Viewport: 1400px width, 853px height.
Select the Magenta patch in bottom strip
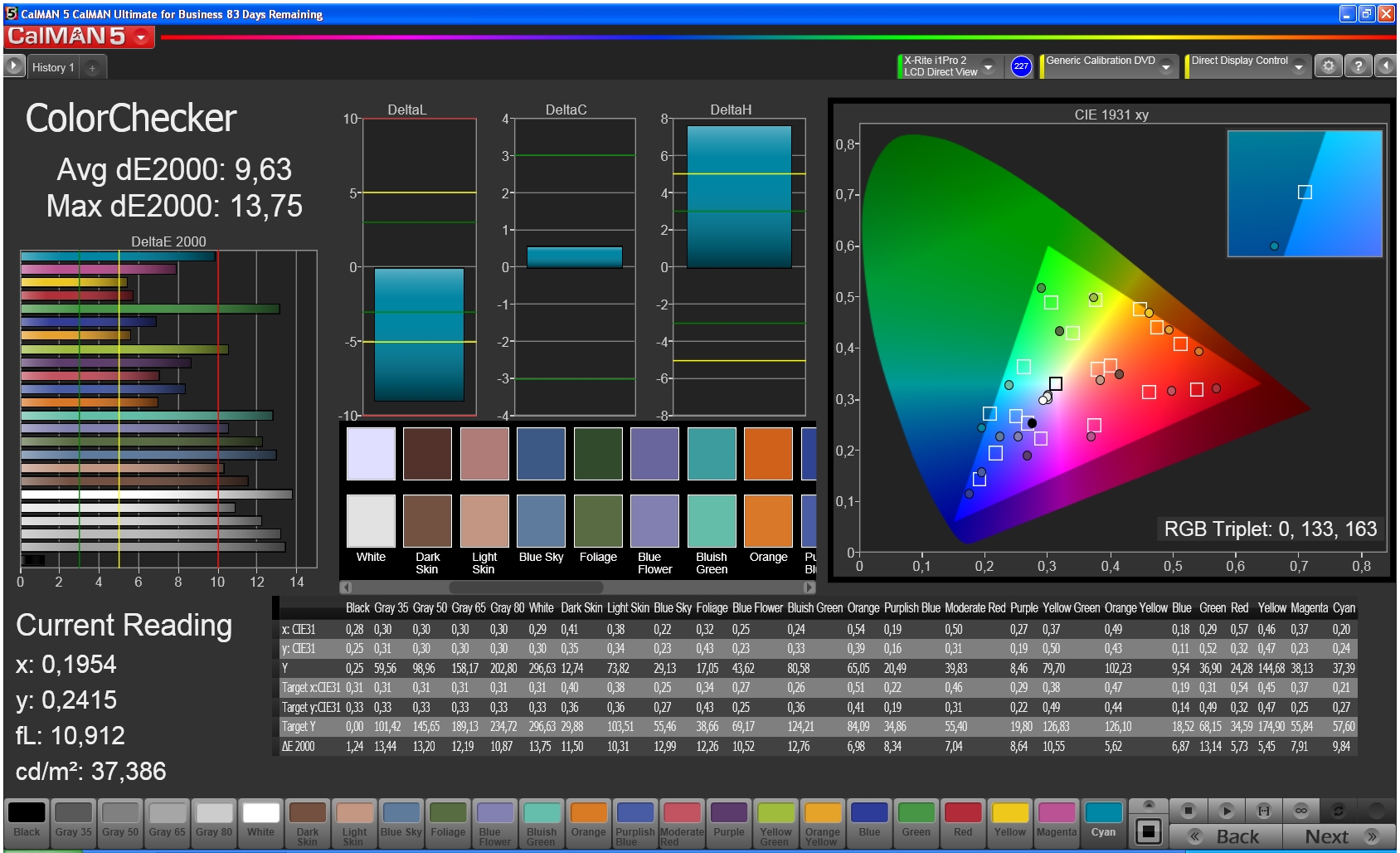point(1057,823)
